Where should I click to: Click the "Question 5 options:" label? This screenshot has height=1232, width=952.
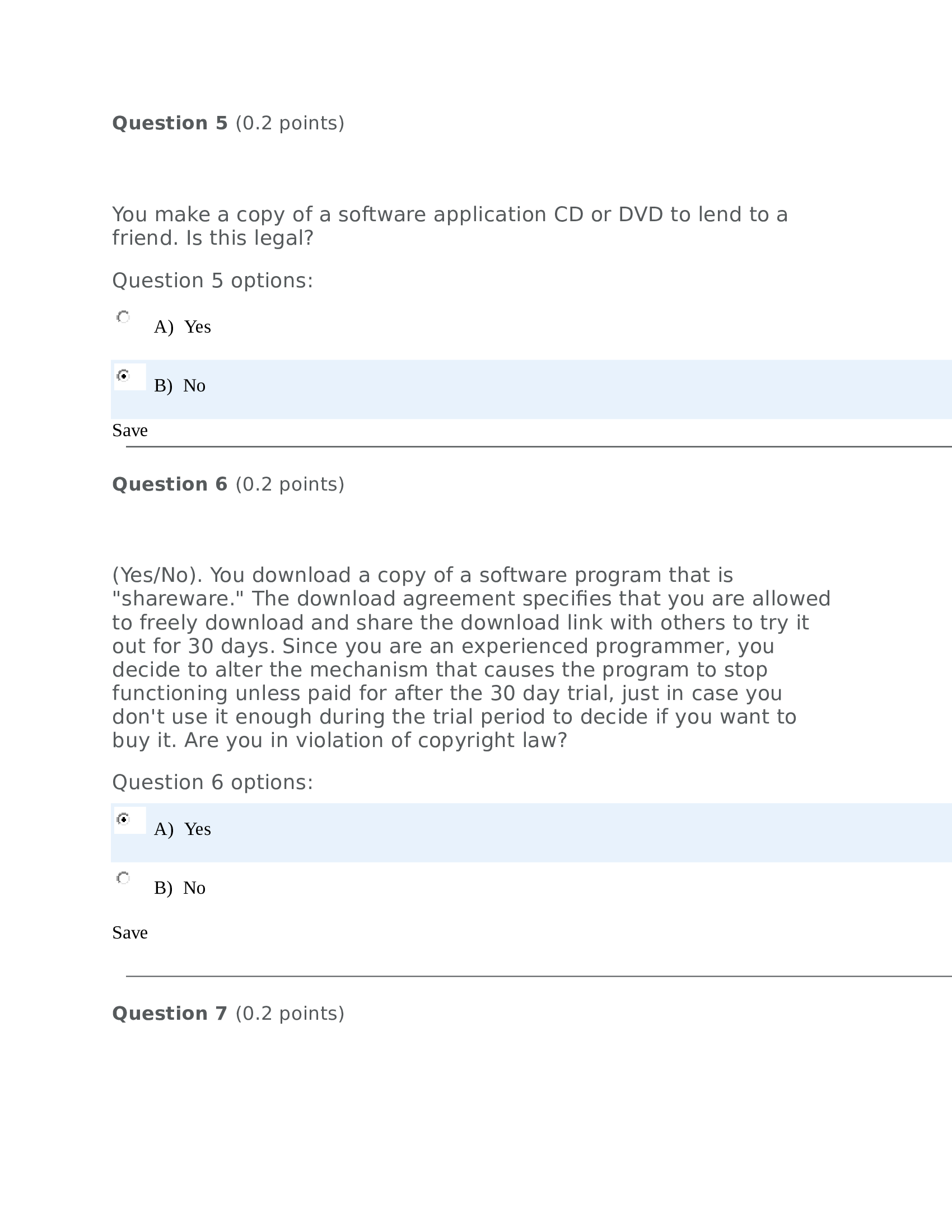click(x=213, y=281)
